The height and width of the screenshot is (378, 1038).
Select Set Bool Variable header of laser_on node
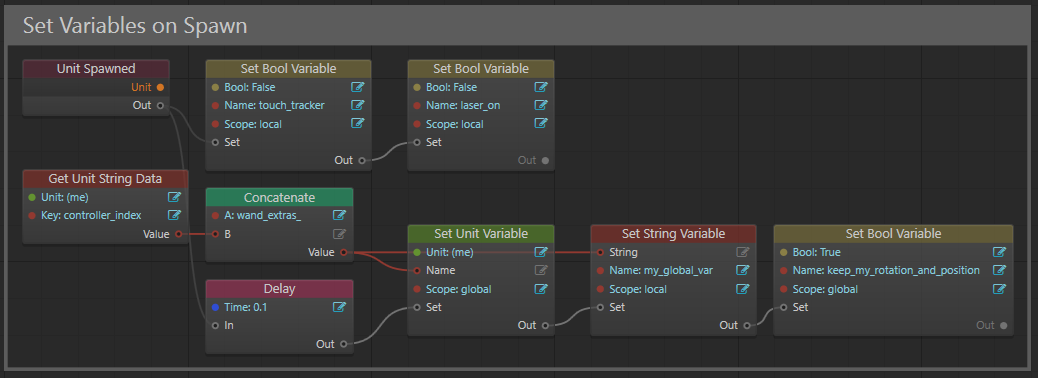coord(481,68)
